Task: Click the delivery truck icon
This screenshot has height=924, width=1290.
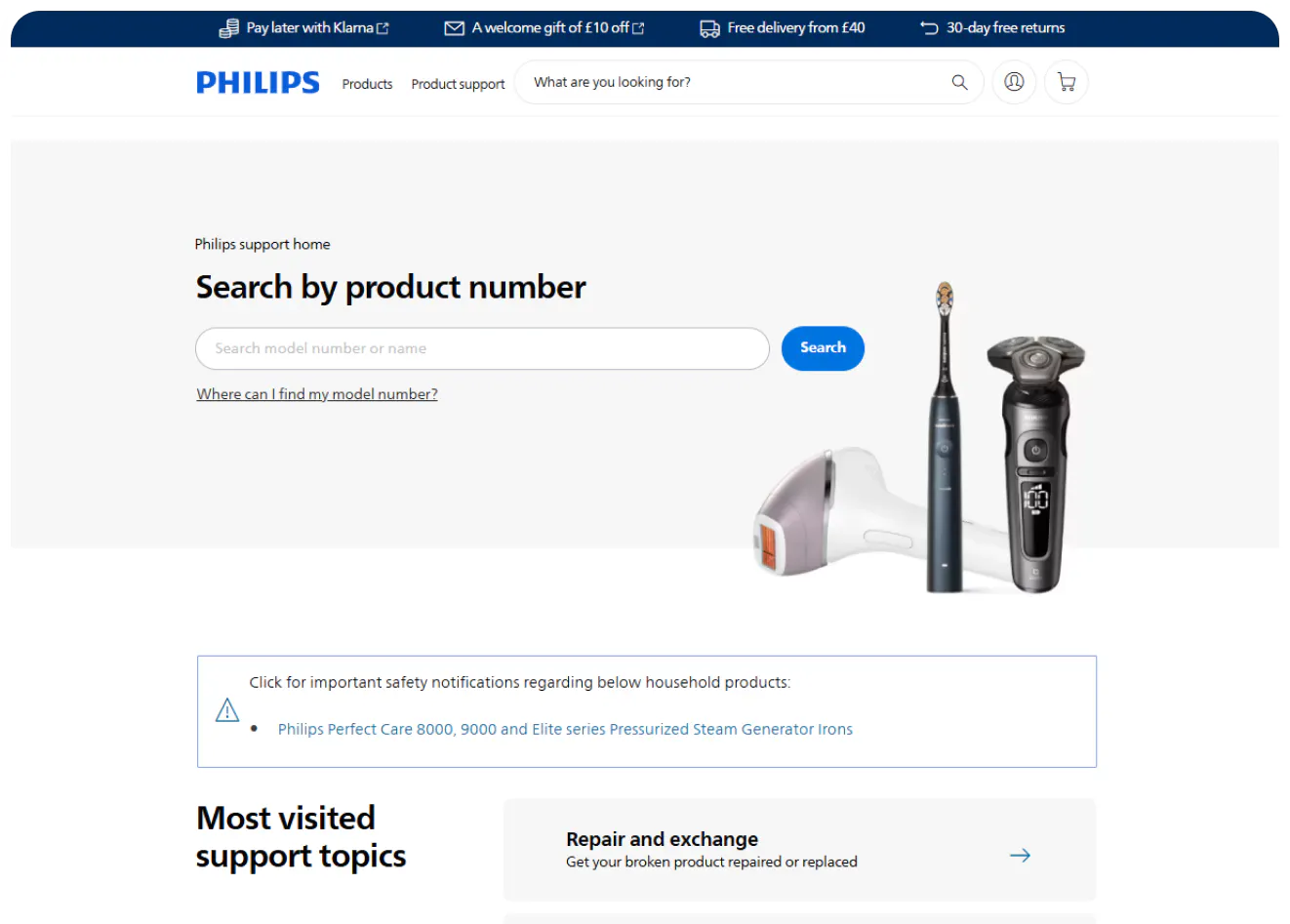Action: pyautogui.click(x=709, y=28)
